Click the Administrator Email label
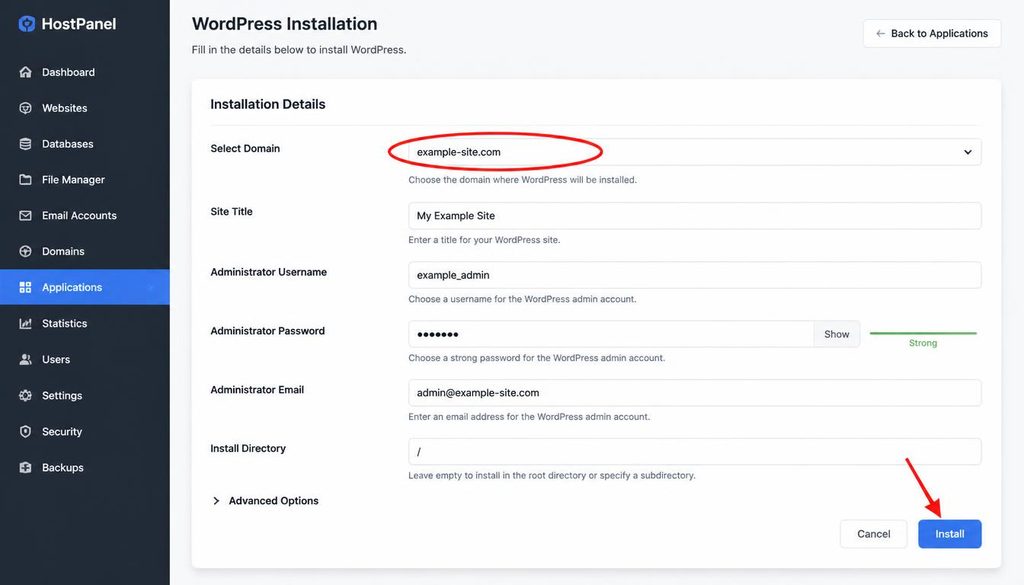The height and width of the screenshot is (585, 1024). [257, 390]
